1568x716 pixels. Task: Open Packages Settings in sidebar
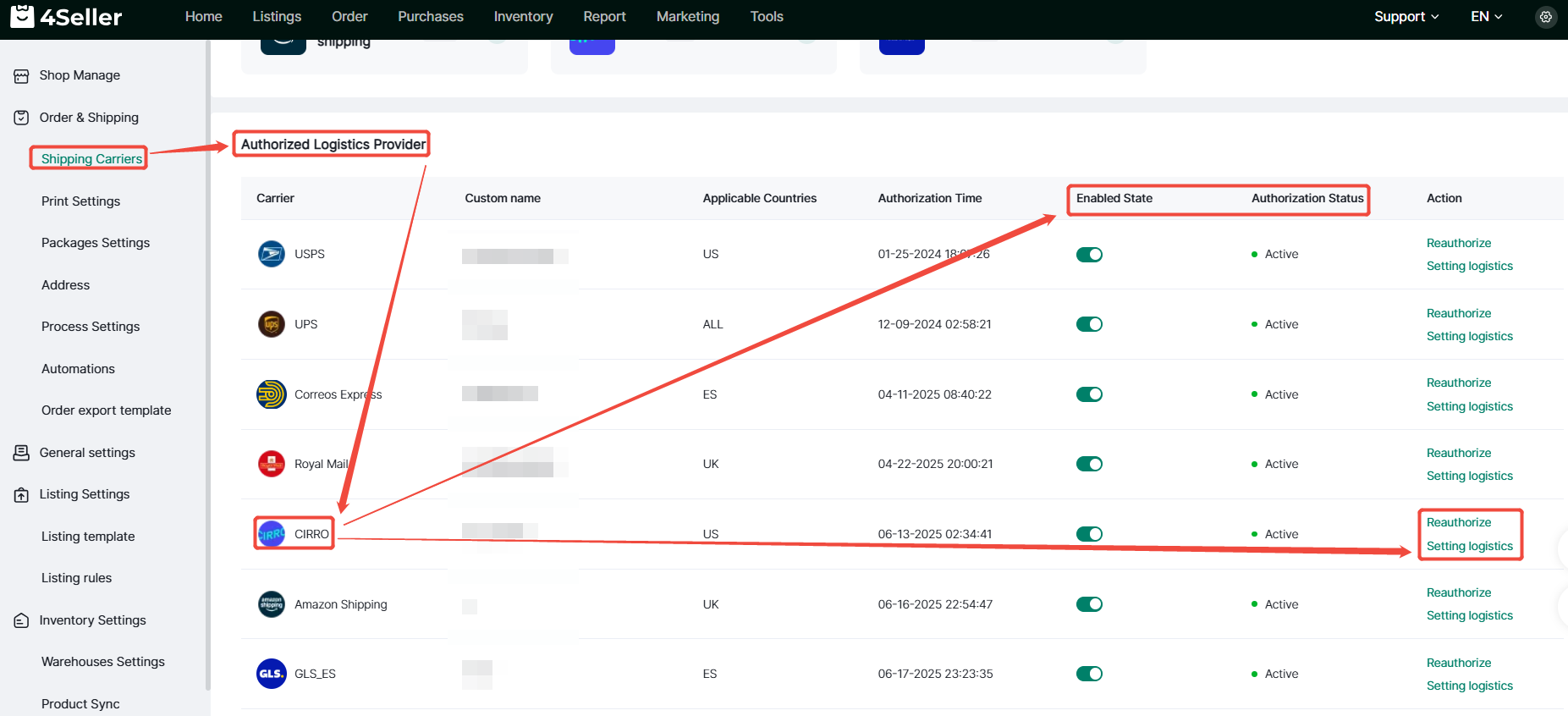pos(96,243)
